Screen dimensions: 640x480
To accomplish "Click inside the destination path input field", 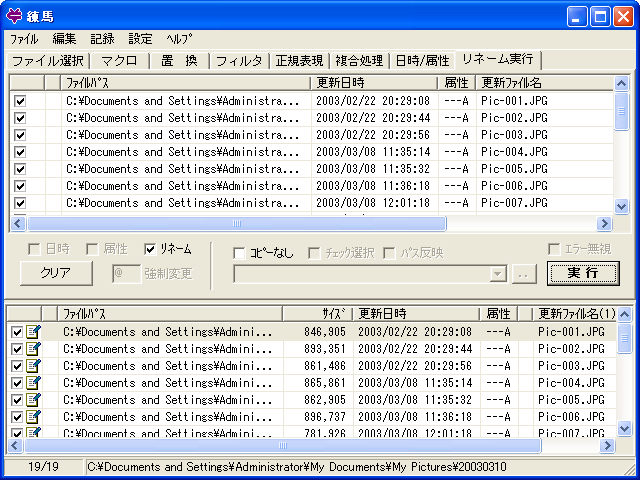I will tap(362, 274).
